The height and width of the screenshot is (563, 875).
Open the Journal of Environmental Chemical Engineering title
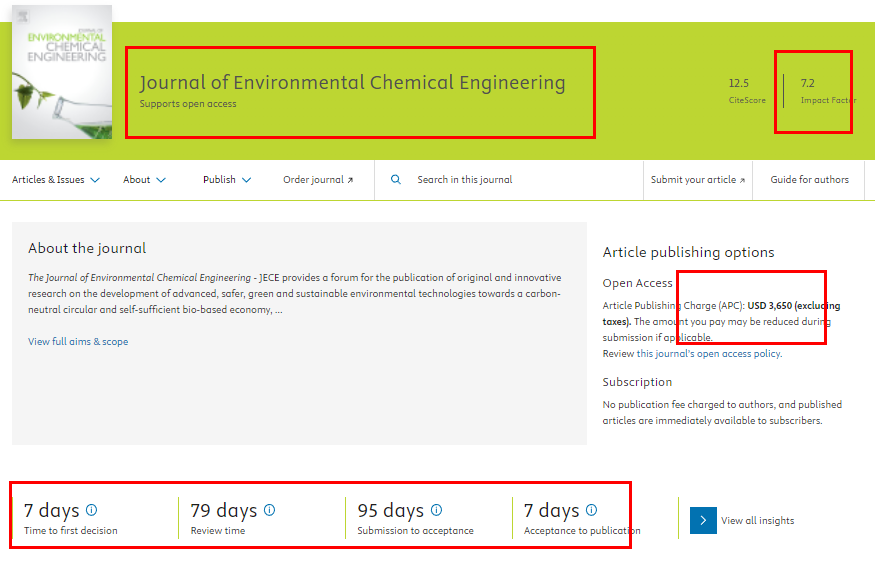(x=352, y=83)
